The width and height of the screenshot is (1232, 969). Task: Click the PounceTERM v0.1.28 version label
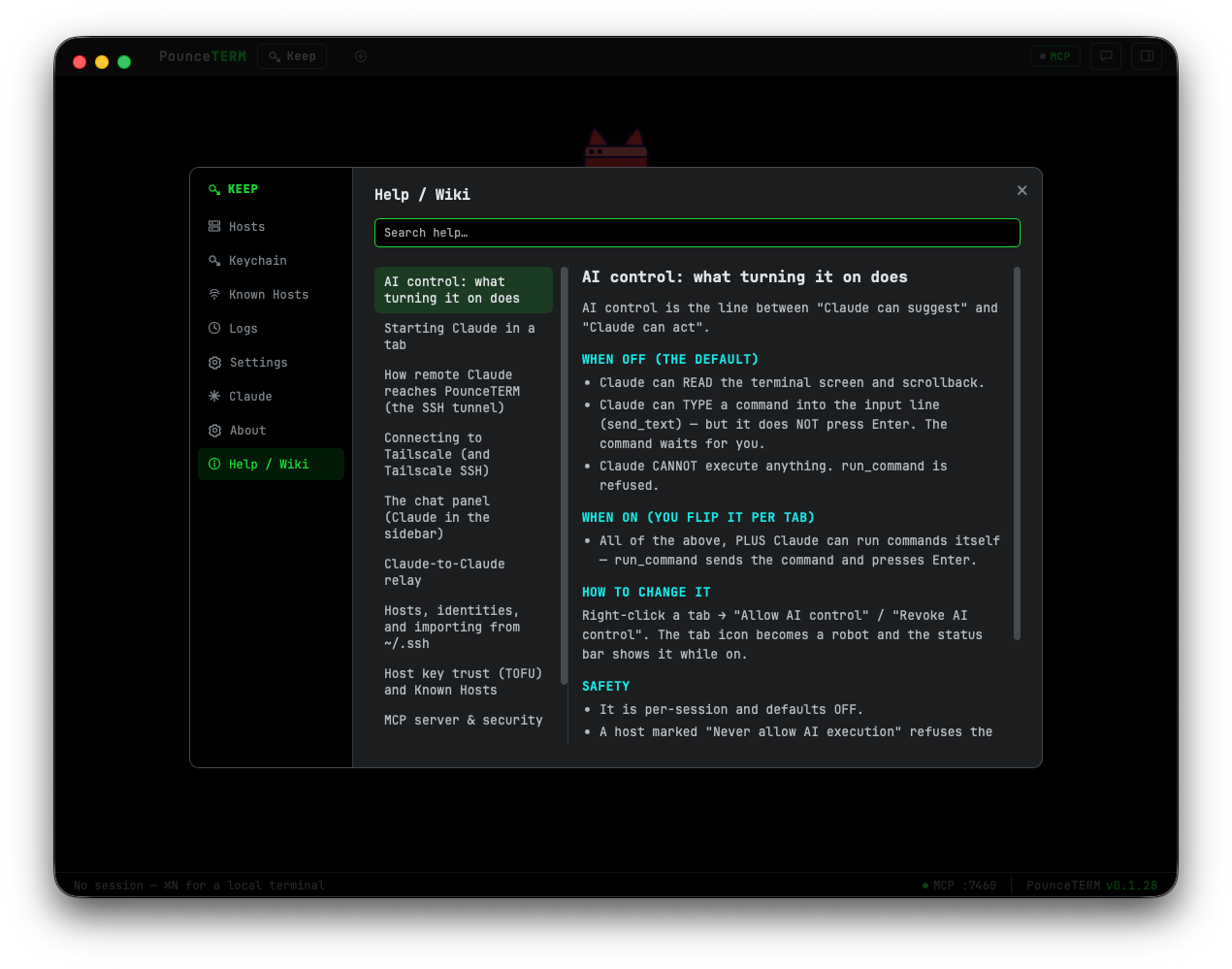point(1091,886)
